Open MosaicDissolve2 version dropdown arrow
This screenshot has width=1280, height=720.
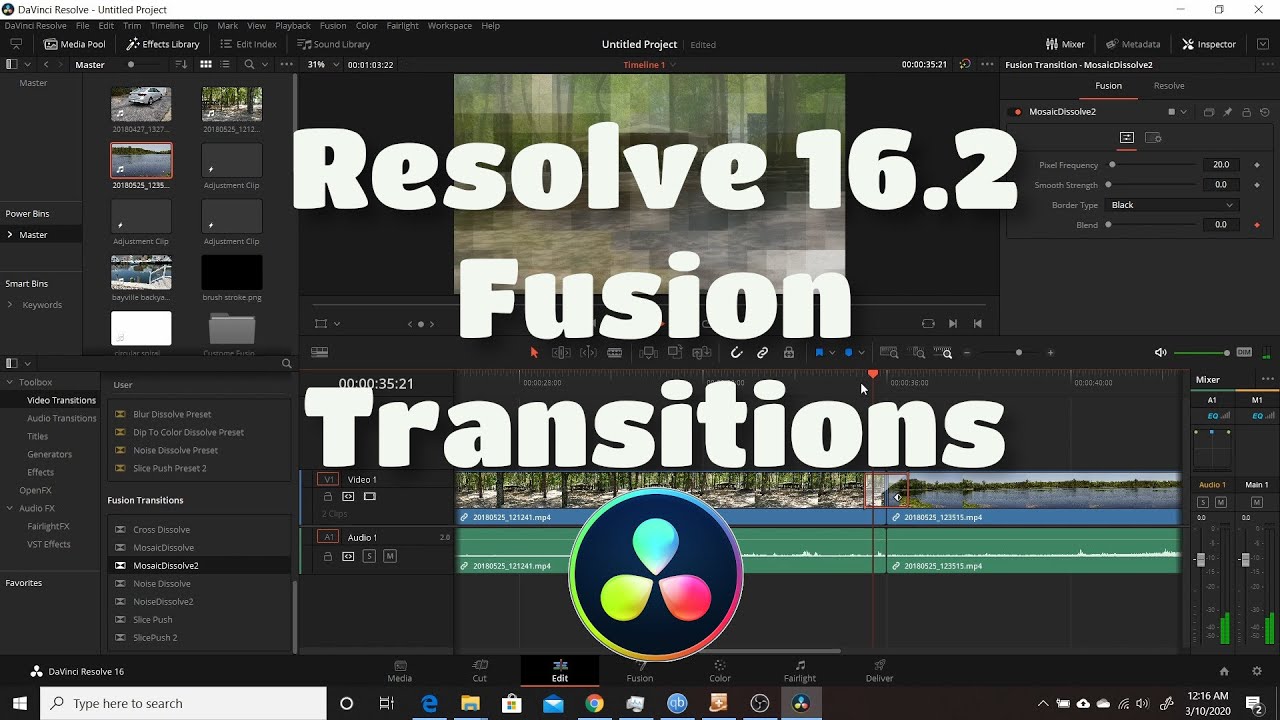(1184, 112)
